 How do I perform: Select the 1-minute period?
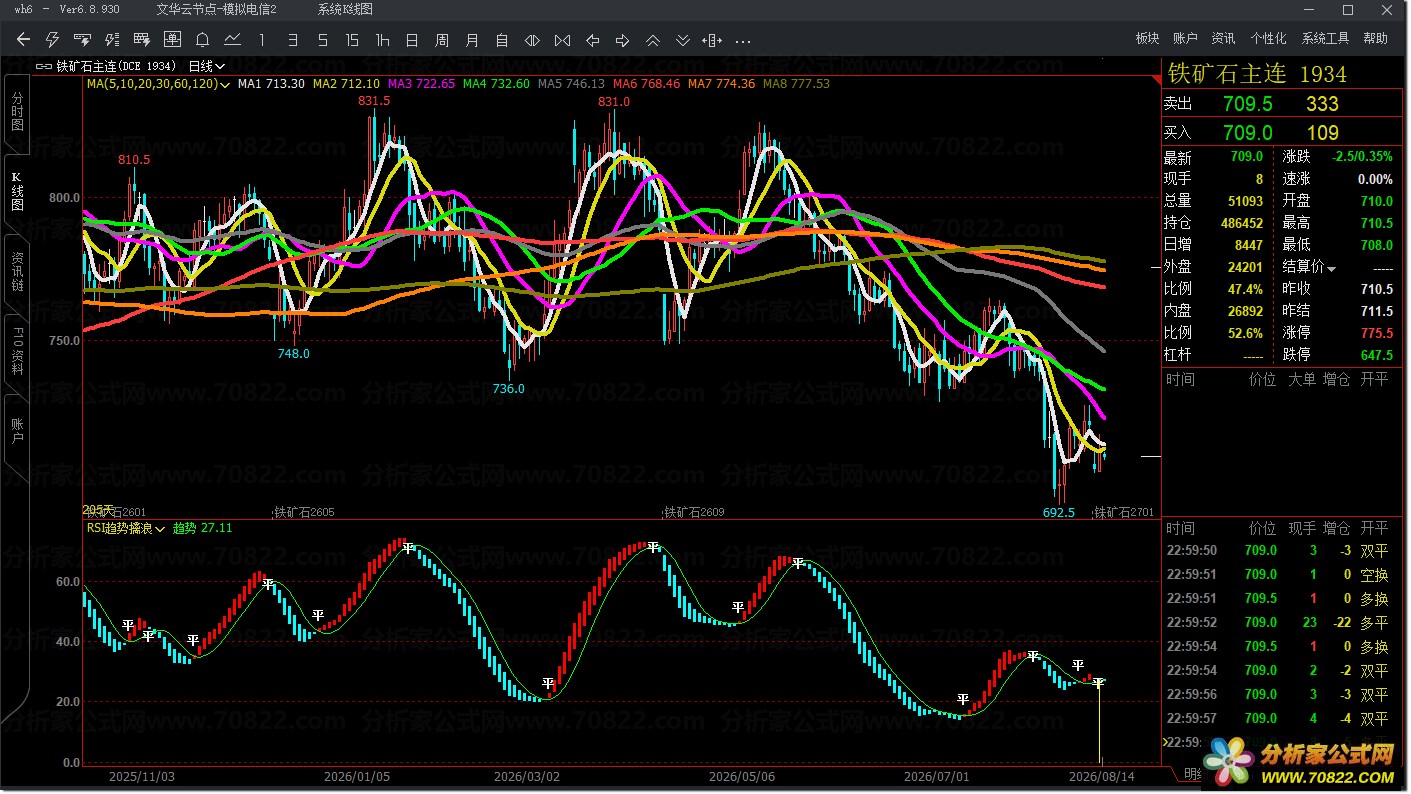coord(262,40)
